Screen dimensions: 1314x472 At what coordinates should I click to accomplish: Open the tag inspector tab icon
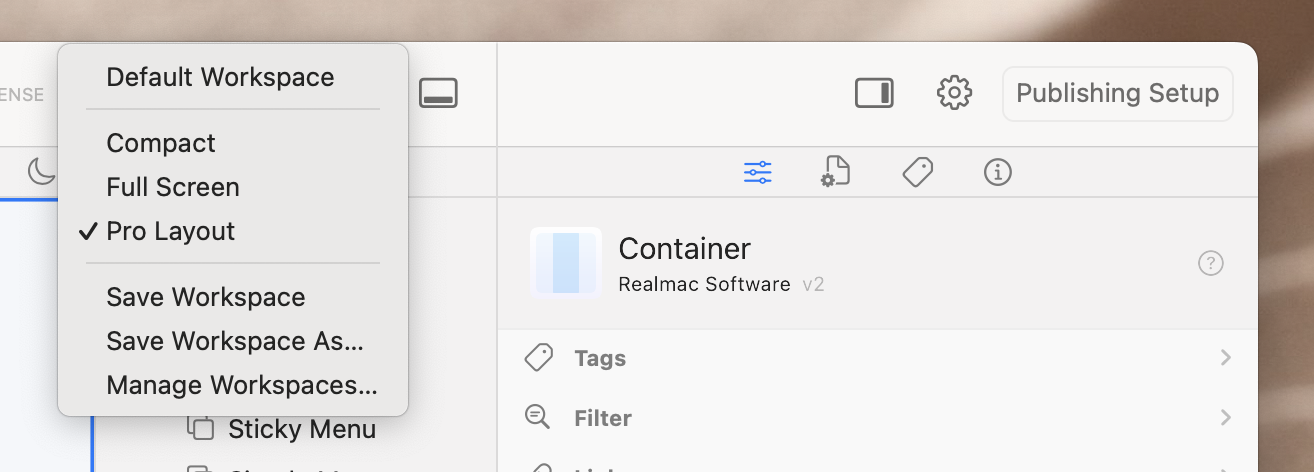tap(917, 172)
